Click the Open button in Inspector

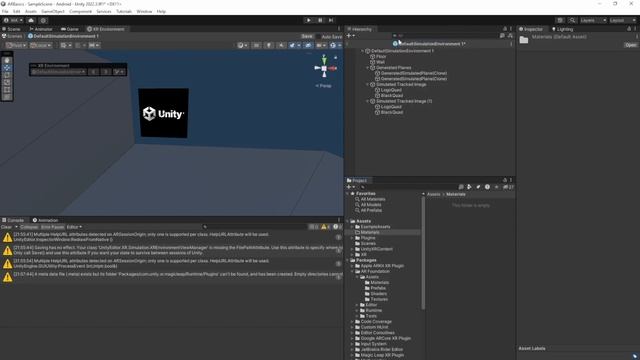pyautogui.click(x=631, y=45)
